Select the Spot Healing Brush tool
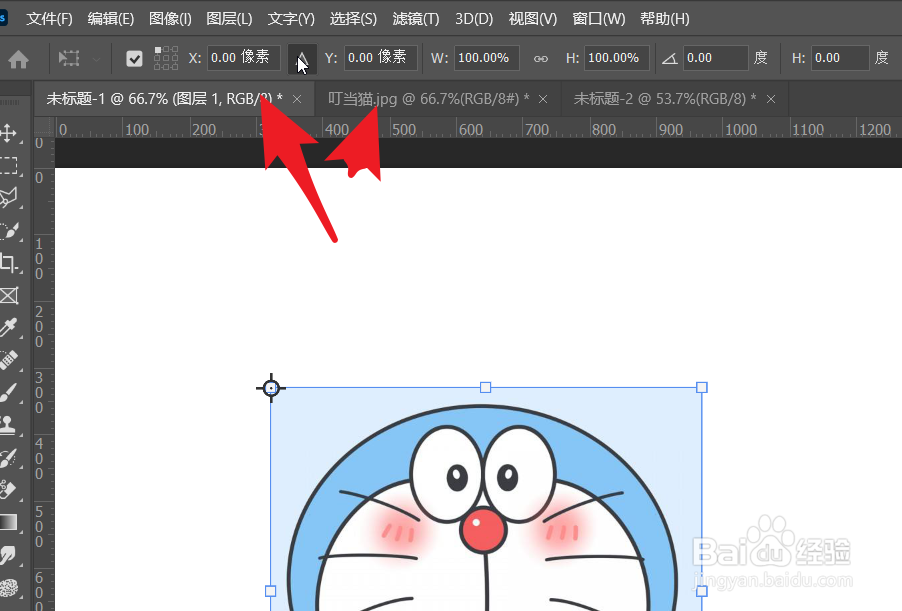Screen dimensions: 902x611 (x=10, y=360)
